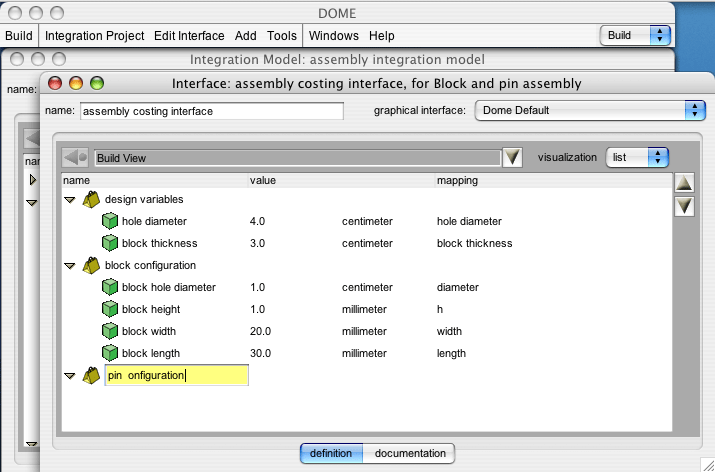Click the 'length' mapping cell

pos(451,353)
